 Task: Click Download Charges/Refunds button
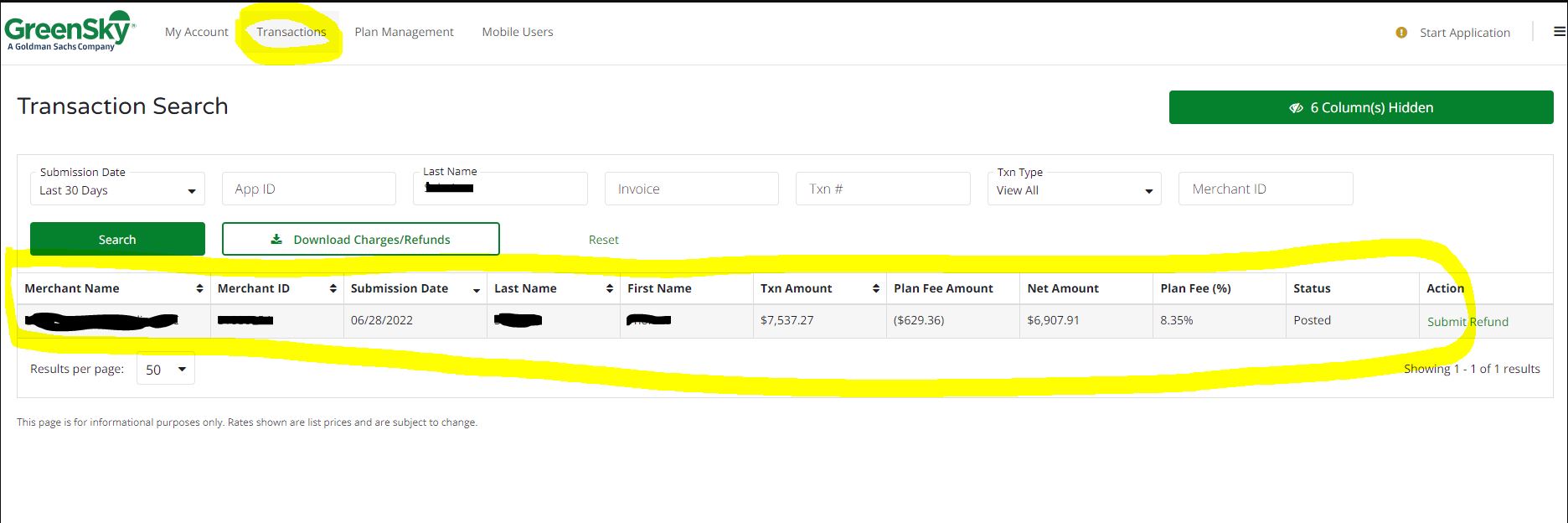tap(360, 239)
